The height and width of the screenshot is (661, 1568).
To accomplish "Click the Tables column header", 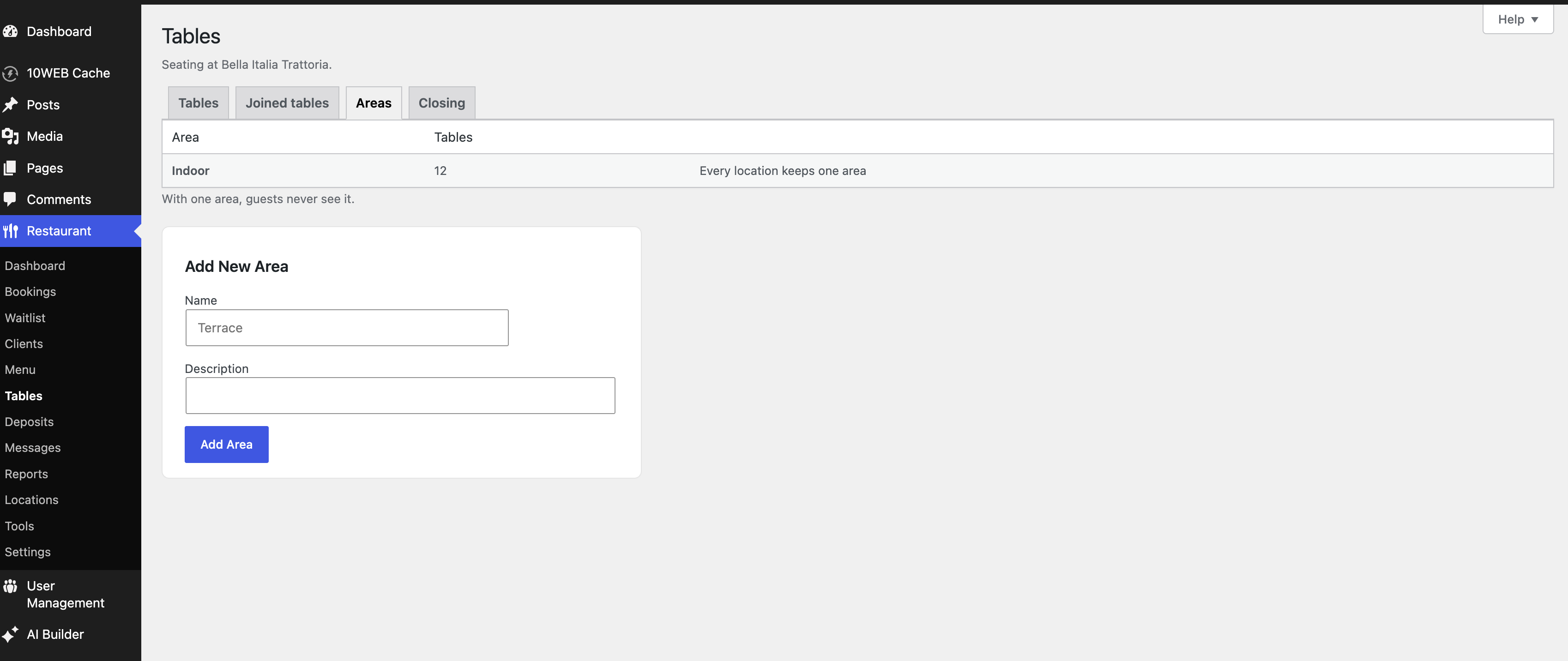I will pyautogui.click(x=453, y=137).
